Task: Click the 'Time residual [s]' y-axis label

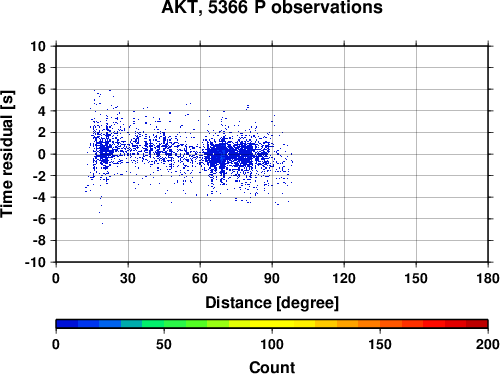Action: point(7,154)
